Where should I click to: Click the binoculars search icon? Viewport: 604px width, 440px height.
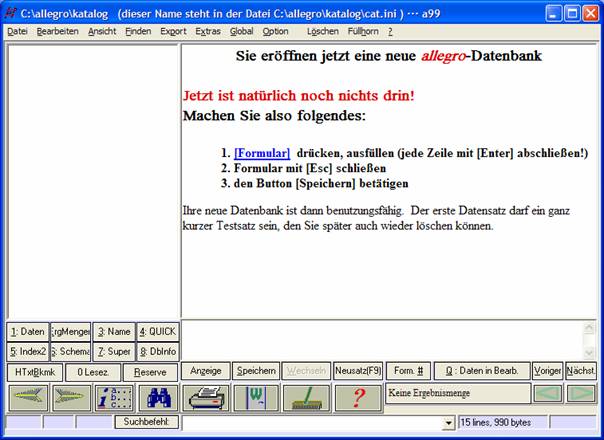click(158, 398)
